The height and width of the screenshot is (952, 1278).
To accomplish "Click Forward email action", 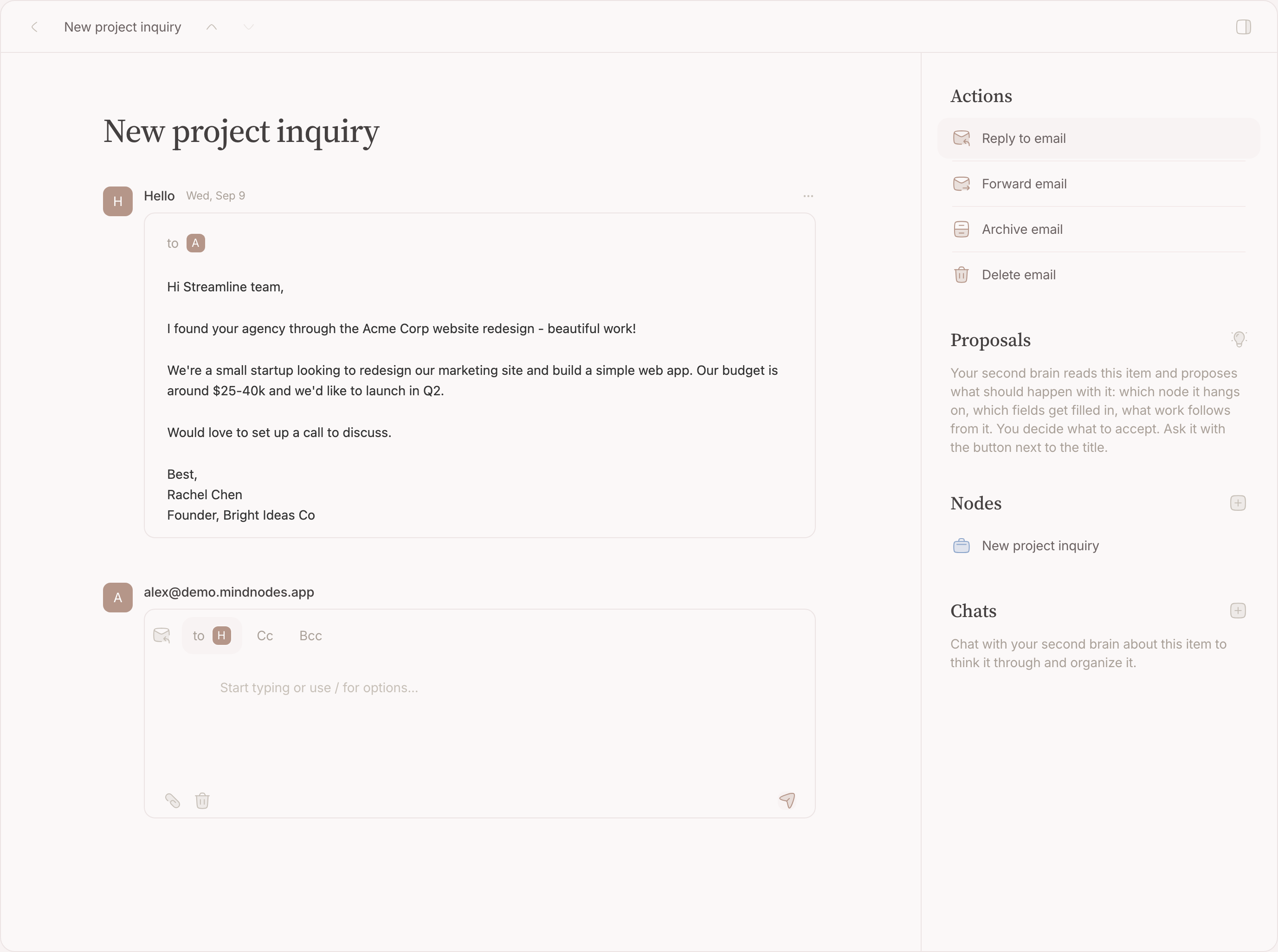I will (x=1098, y=184).
